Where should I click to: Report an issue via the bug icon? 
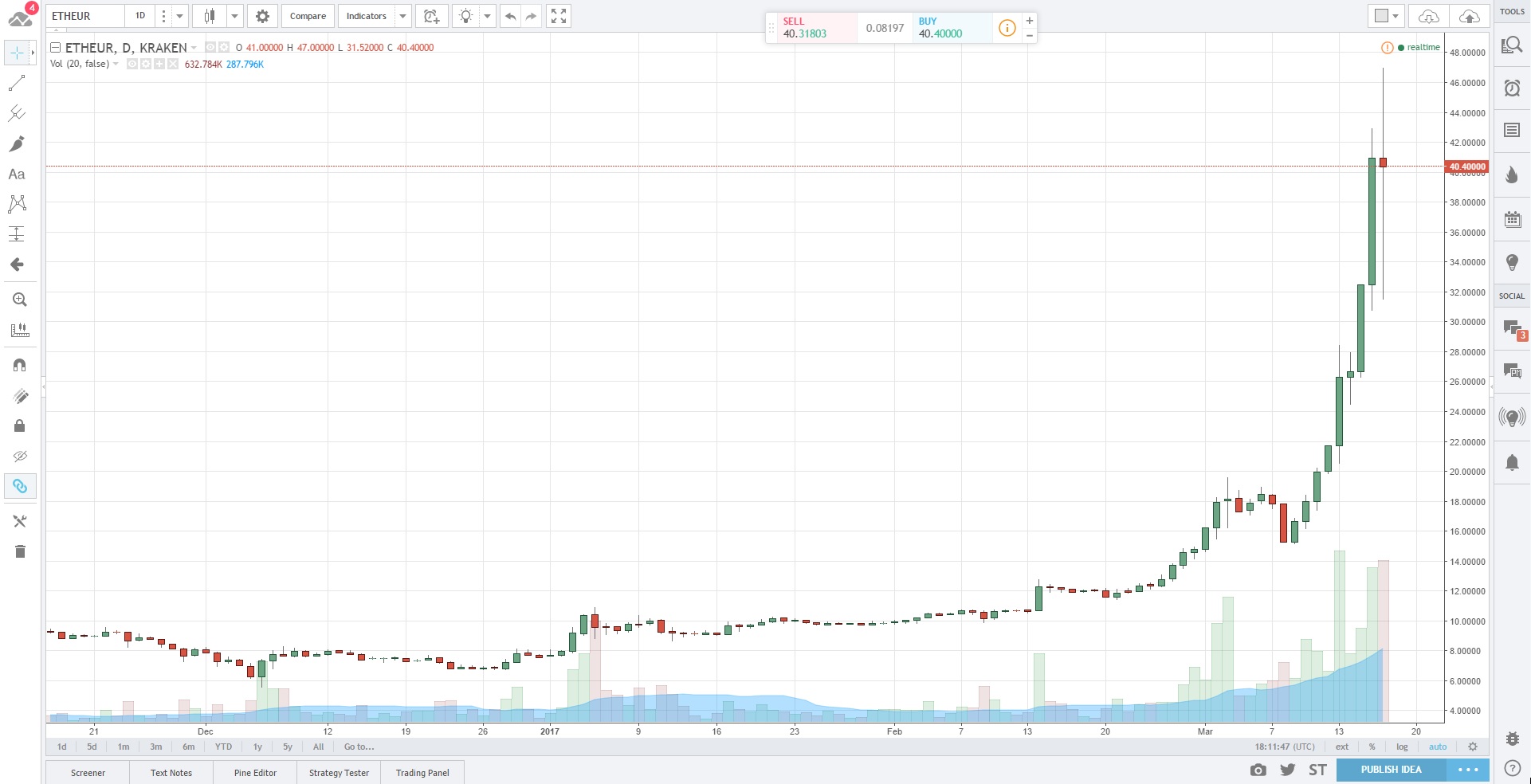click(1512, 739)
